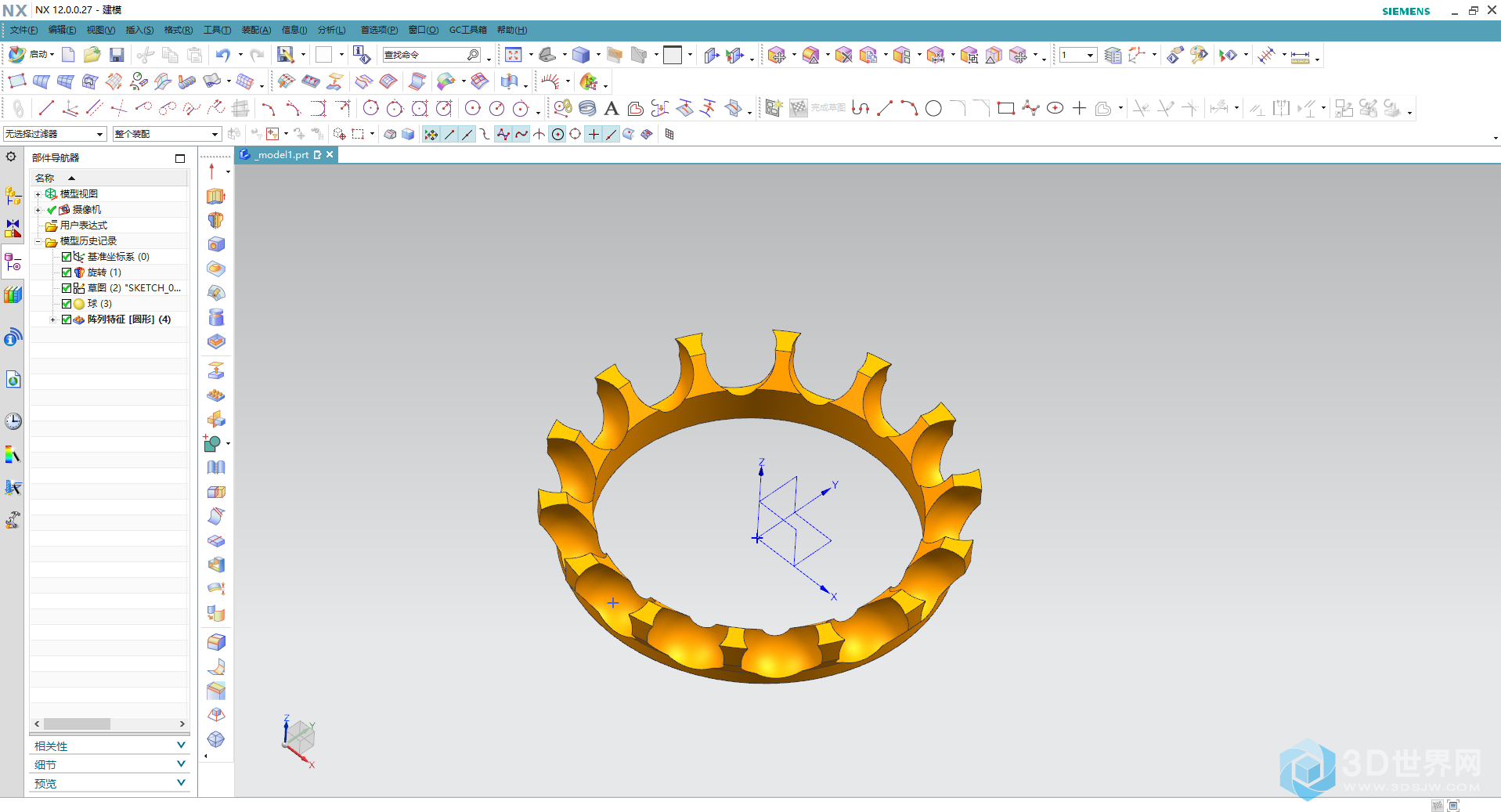Click the Four Point Surface icon

(x=17, y=81)
